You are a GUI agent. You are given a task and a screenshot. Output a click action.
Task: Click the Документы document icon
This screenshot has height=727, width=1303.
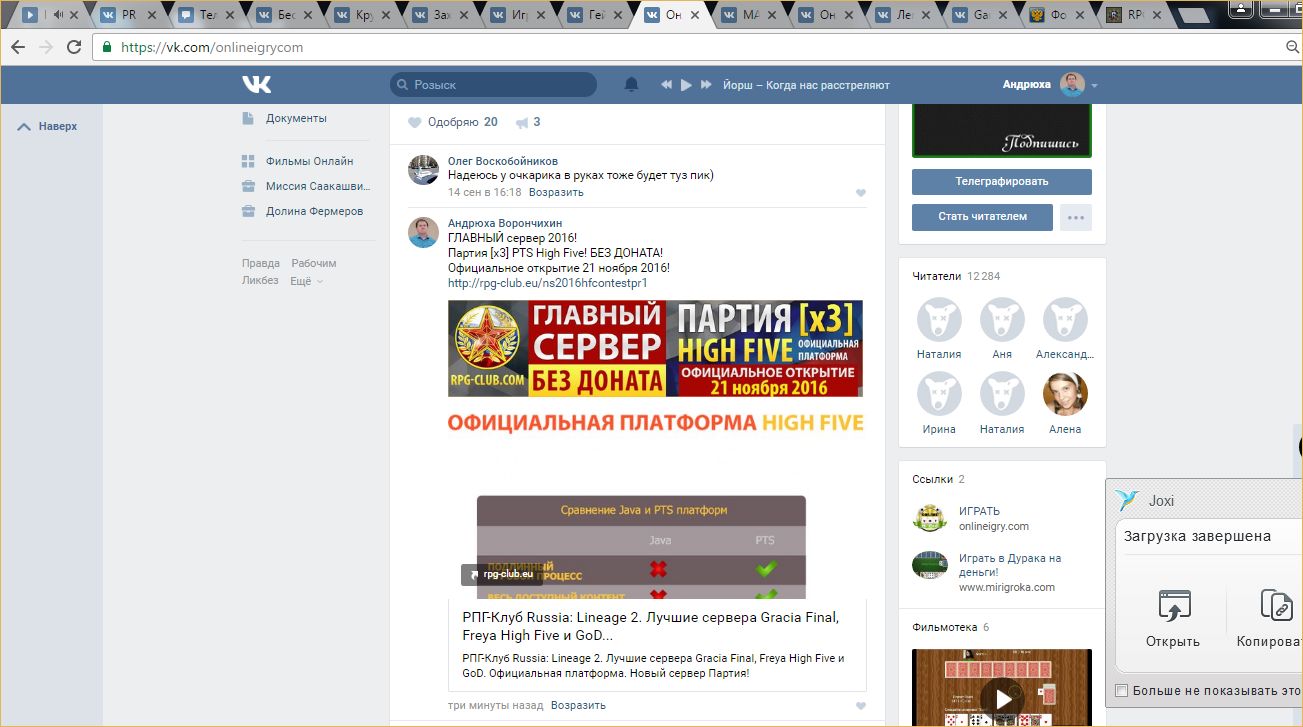tap(248, 118)
